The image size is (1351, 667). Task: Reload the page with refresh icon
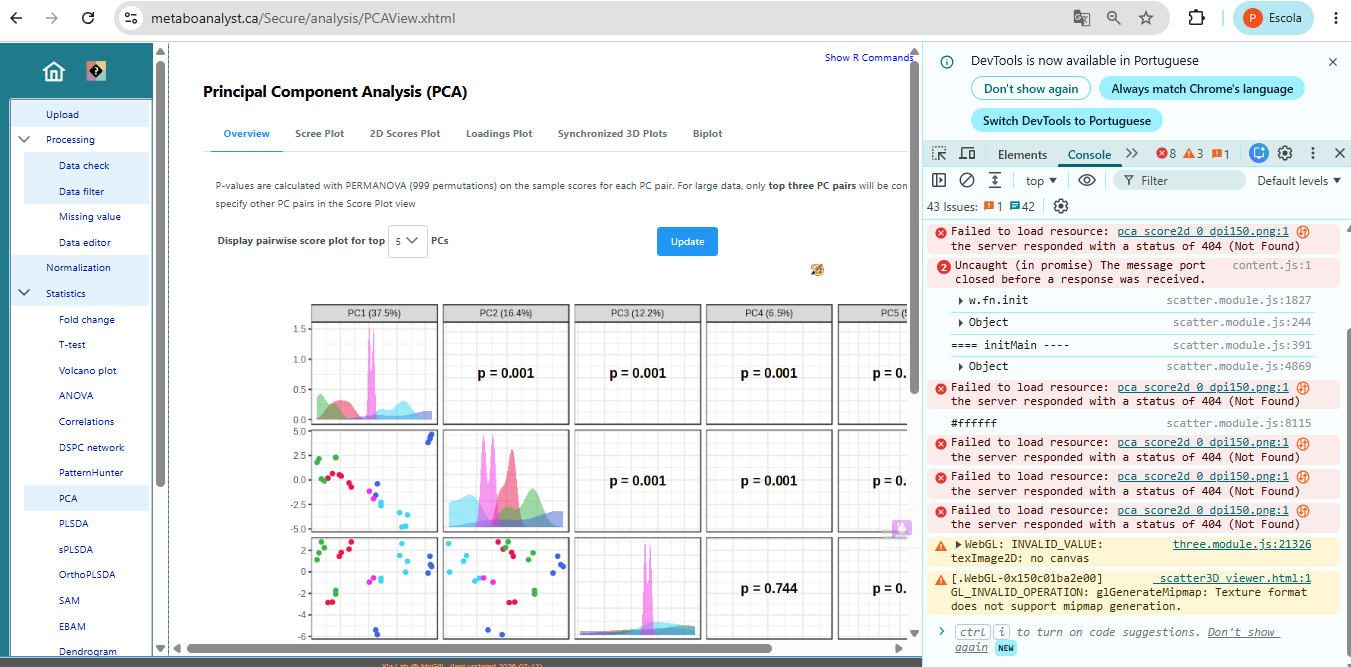(x=88, y=18)
